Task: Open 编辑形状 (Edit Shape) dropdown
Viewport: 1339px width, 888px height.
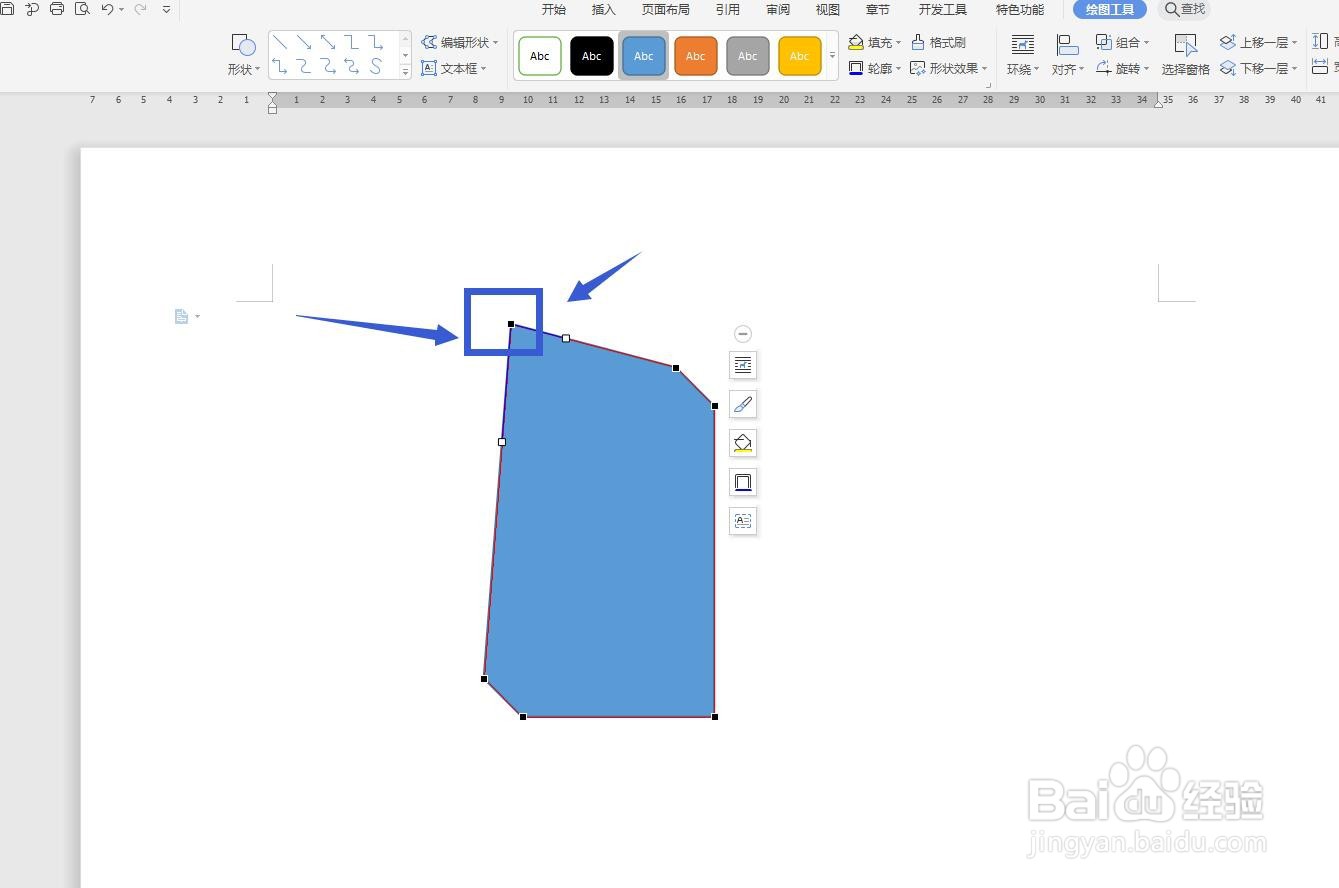Action: (x=459, y=42)
